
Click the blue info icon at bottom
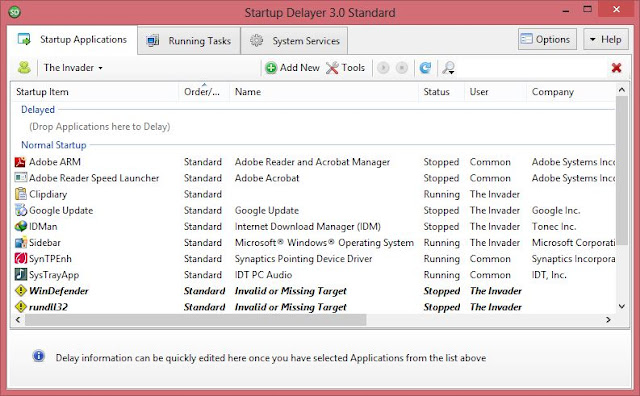pos(39,356)
